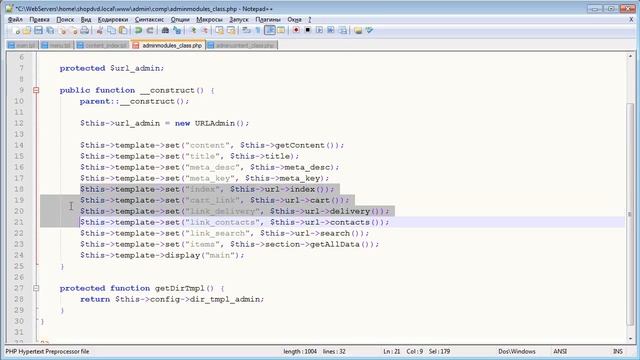Save the recorded macro icon
The image size is (640, 360).
coord(343,31)
